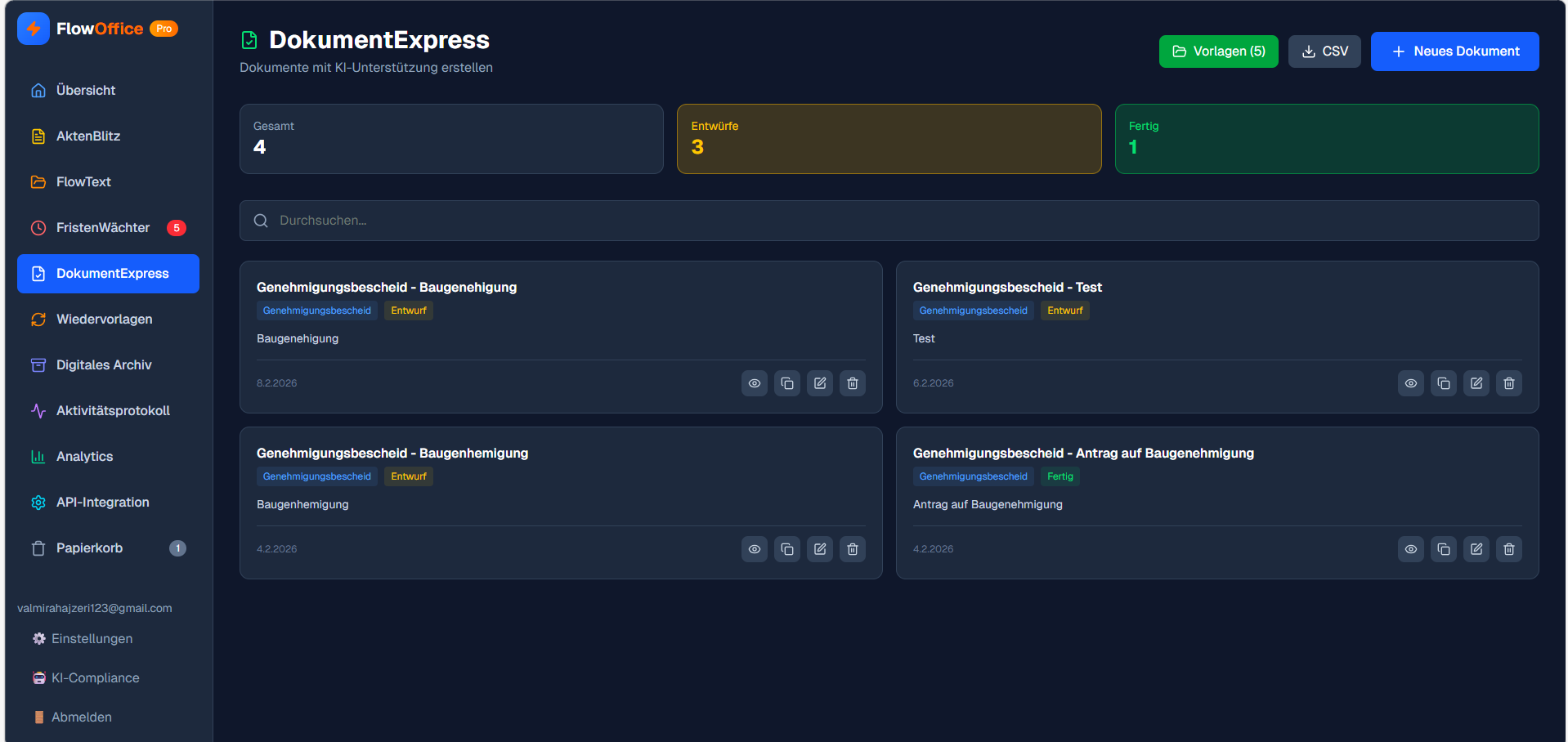The width and height of the screenshot is (1568, 742).
Task: Delete "Genehmigungsbescheid - Baugenhemigung" draft
Action: [852, 548]
